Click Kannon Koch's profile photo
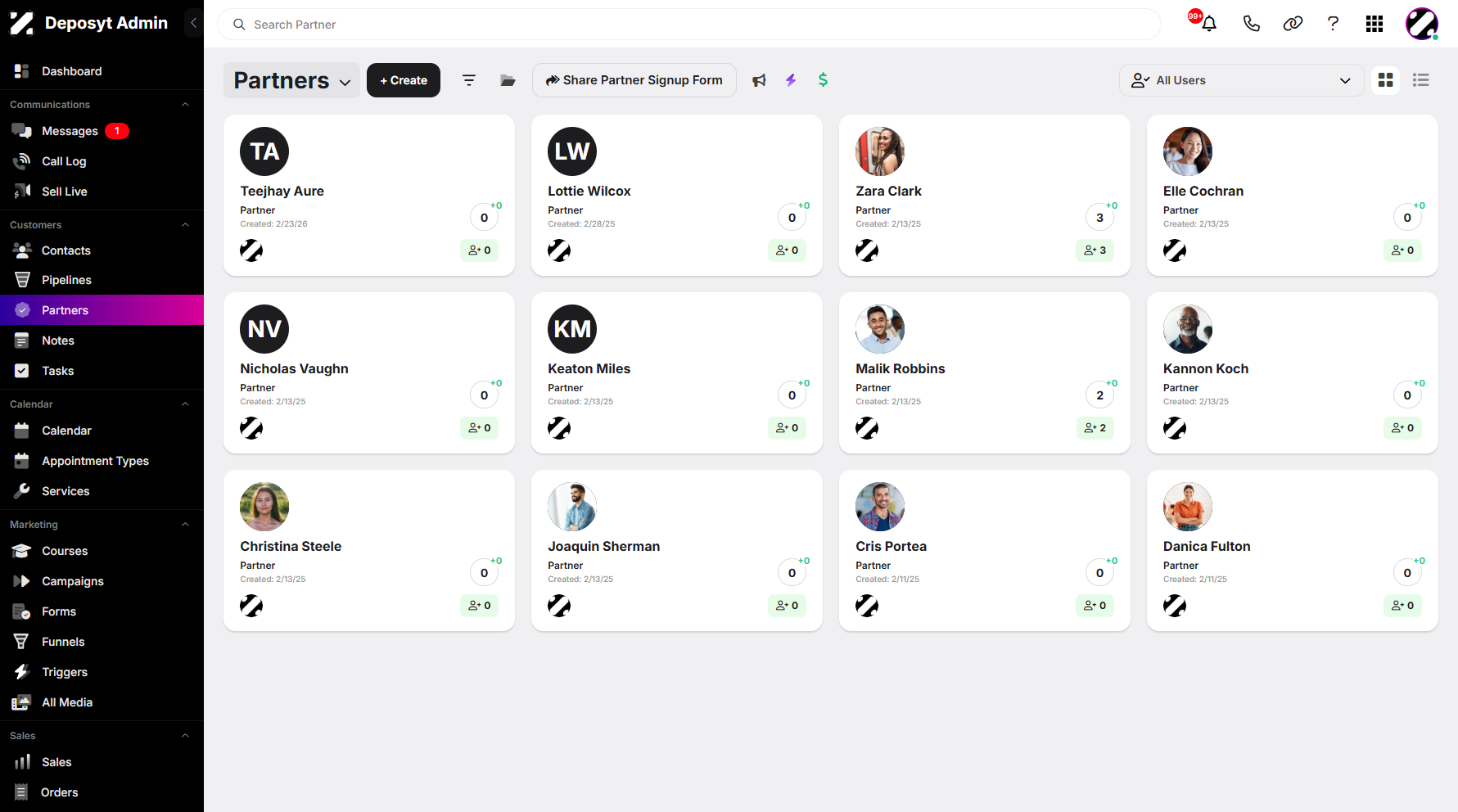Viewport: 1458px width, 812px height. point(1188,329)
